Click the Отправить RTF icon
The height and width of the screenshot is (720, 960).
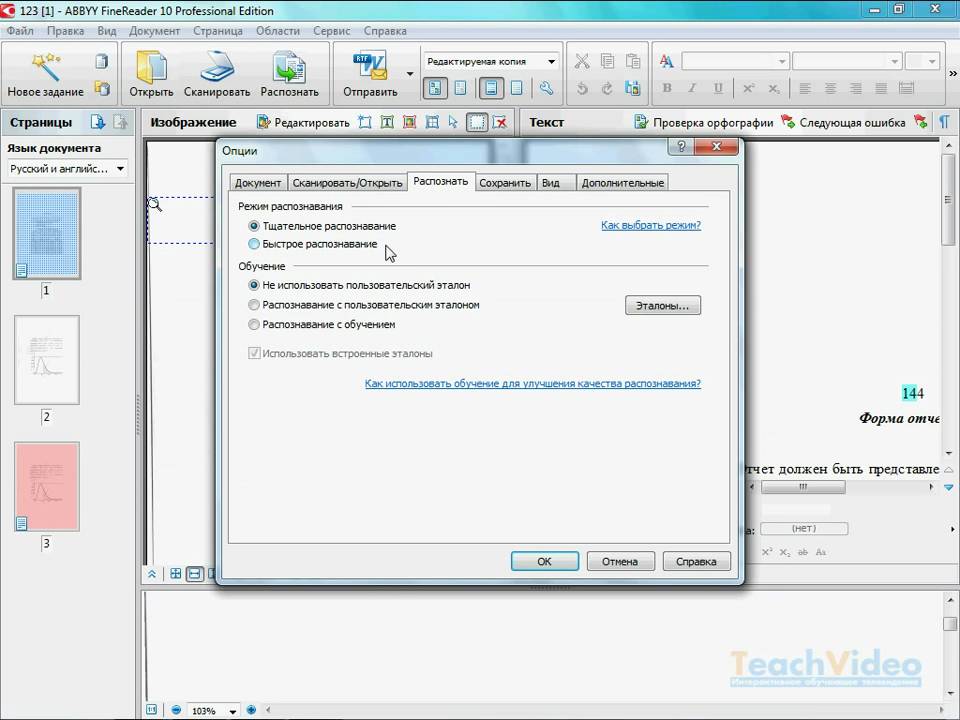click(370, 67)
